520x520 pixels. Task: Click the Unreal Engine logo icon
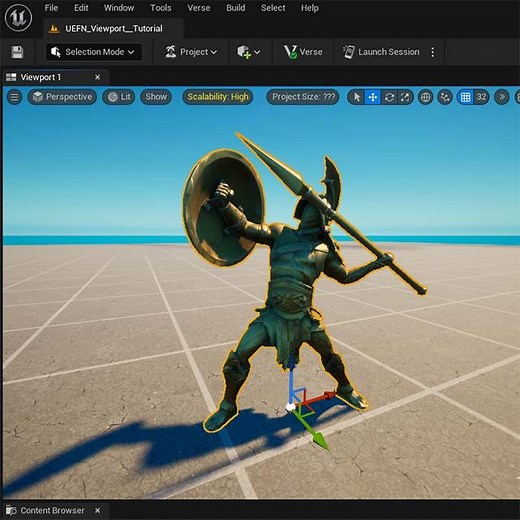[18, 17]
